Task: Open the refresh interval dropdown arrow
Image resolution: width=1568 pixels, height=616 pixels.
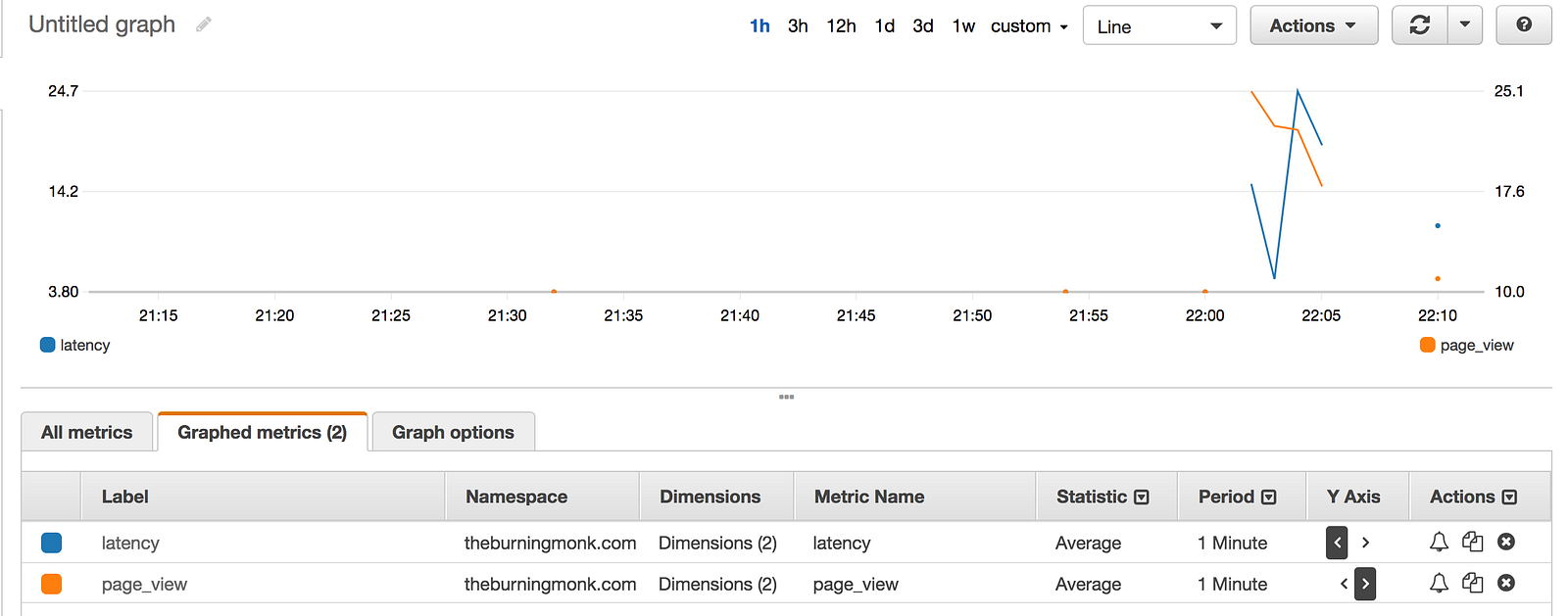Action: [1464, 25]
